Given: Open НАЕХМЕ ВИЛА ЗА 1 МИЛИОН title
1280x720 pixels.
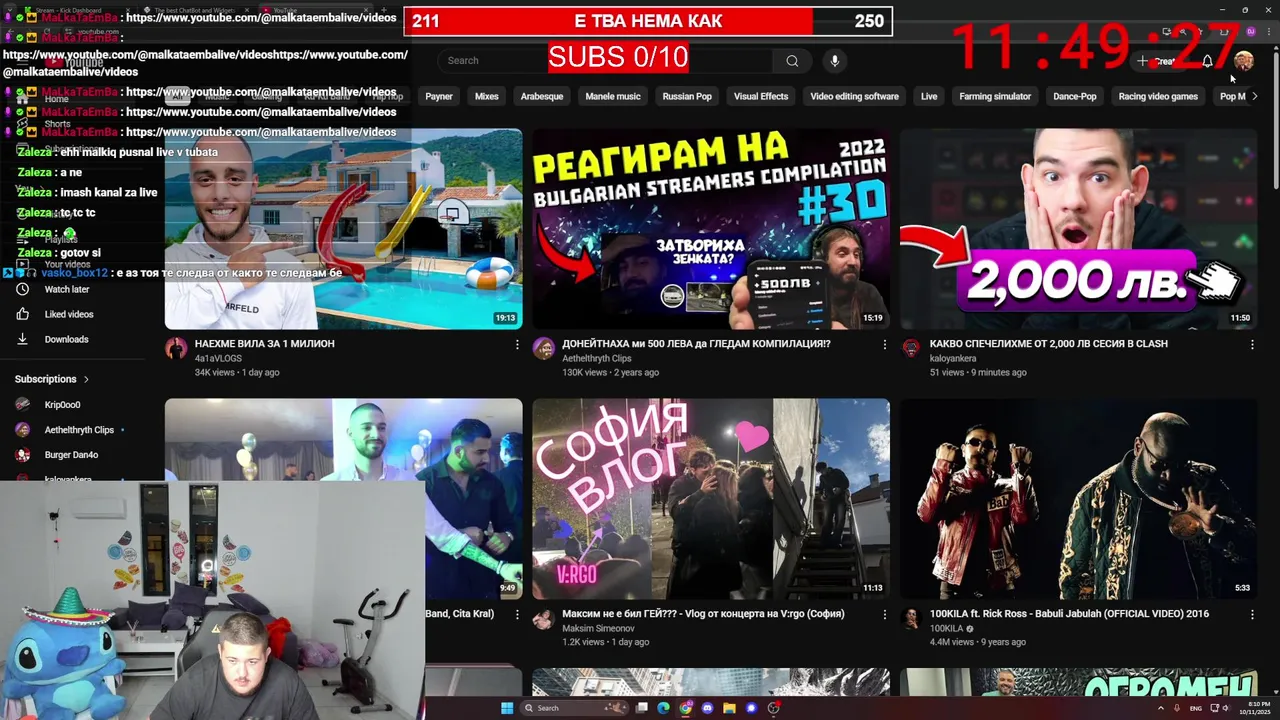Looking at the screenshot, I should point(265,344).
